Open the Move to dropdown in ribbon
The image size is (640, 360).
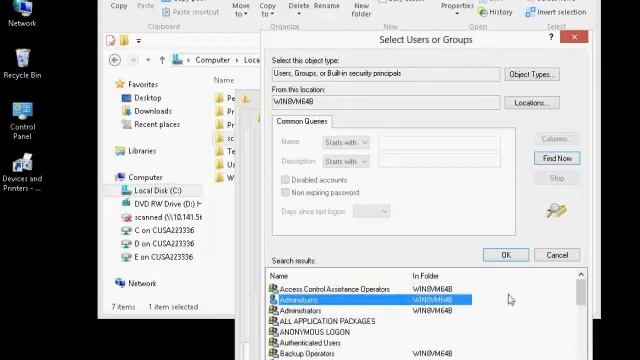240,9
